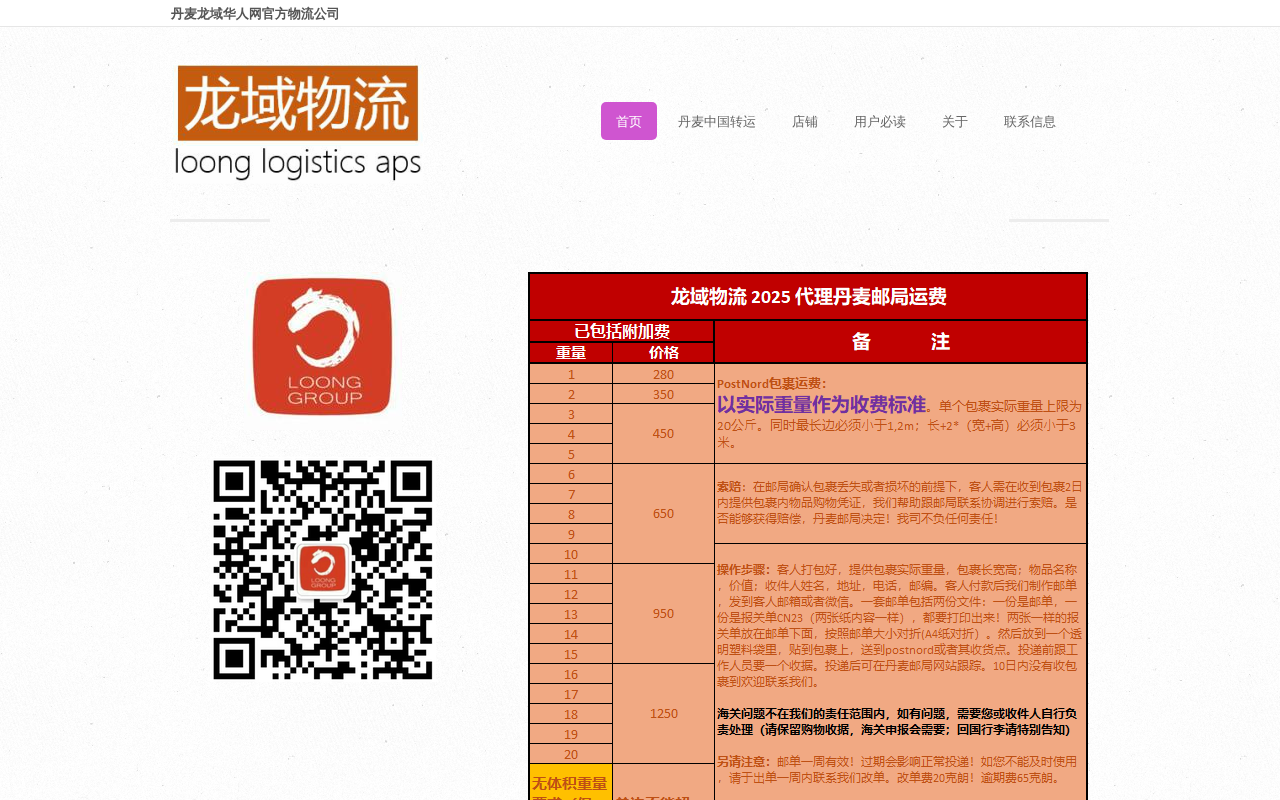This screenshot has width=1280, height=800.
Task: Click the purple text 以实际重量作为收费标准
Action: (x=821, y=405)
